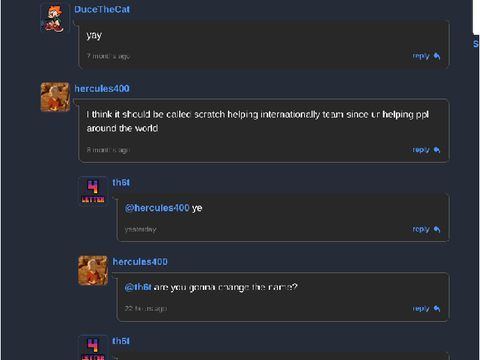Open th6t's 4 Letter avatar beside "ye" comment

pyautogui.click(x=93, y=191)
